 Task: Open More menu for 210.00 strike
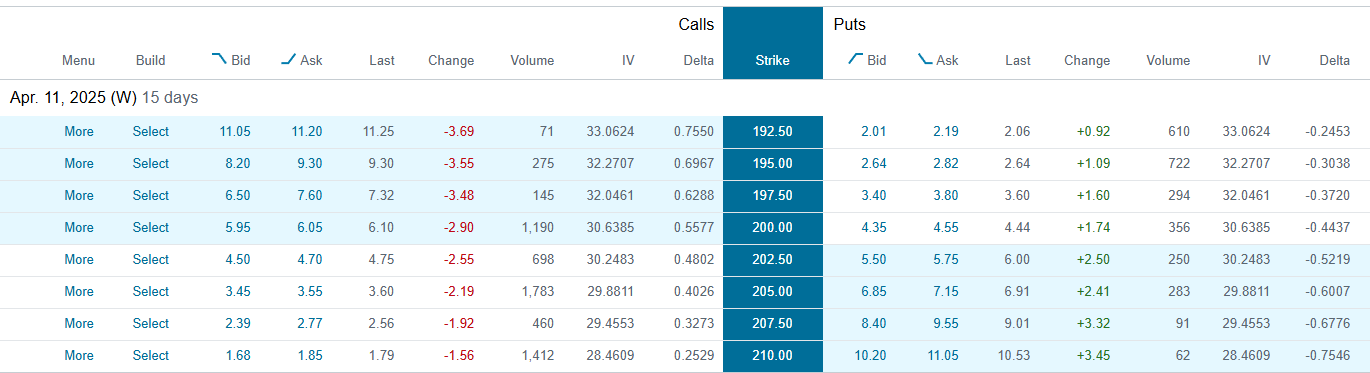(x=79, y=355)
